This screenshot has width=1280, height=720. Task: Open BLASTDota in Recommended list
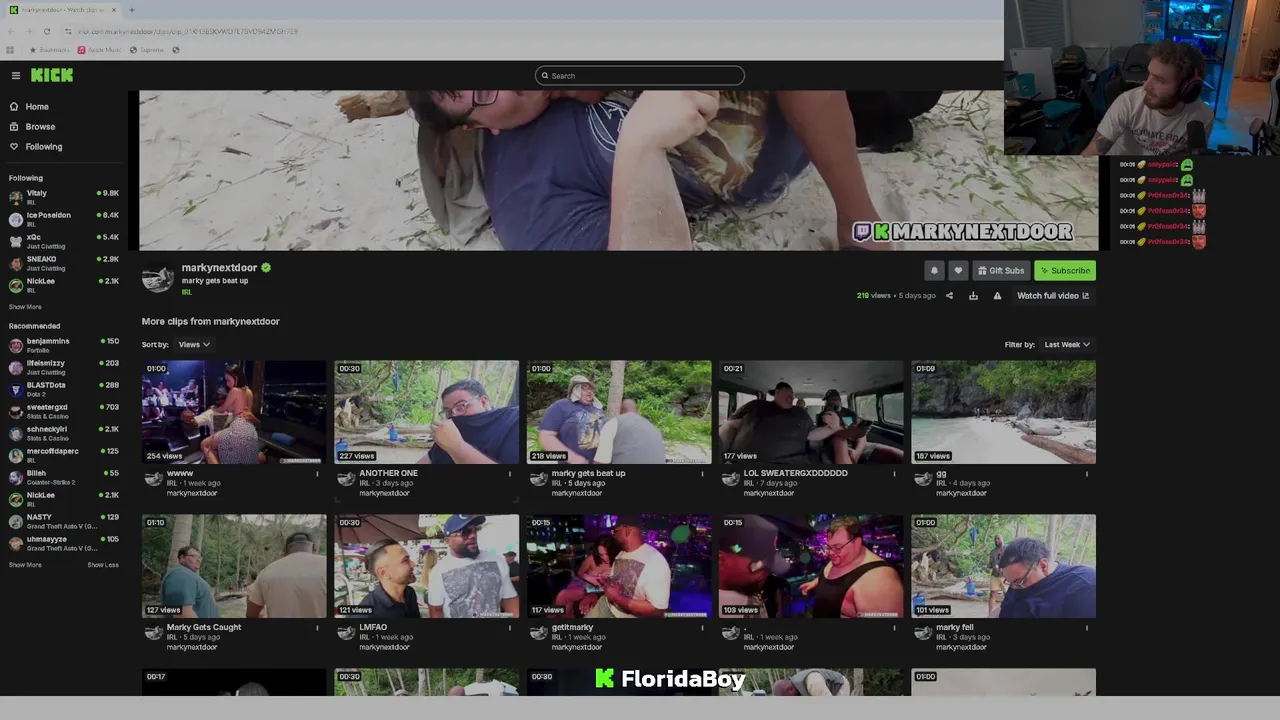[x=64, y=389]
